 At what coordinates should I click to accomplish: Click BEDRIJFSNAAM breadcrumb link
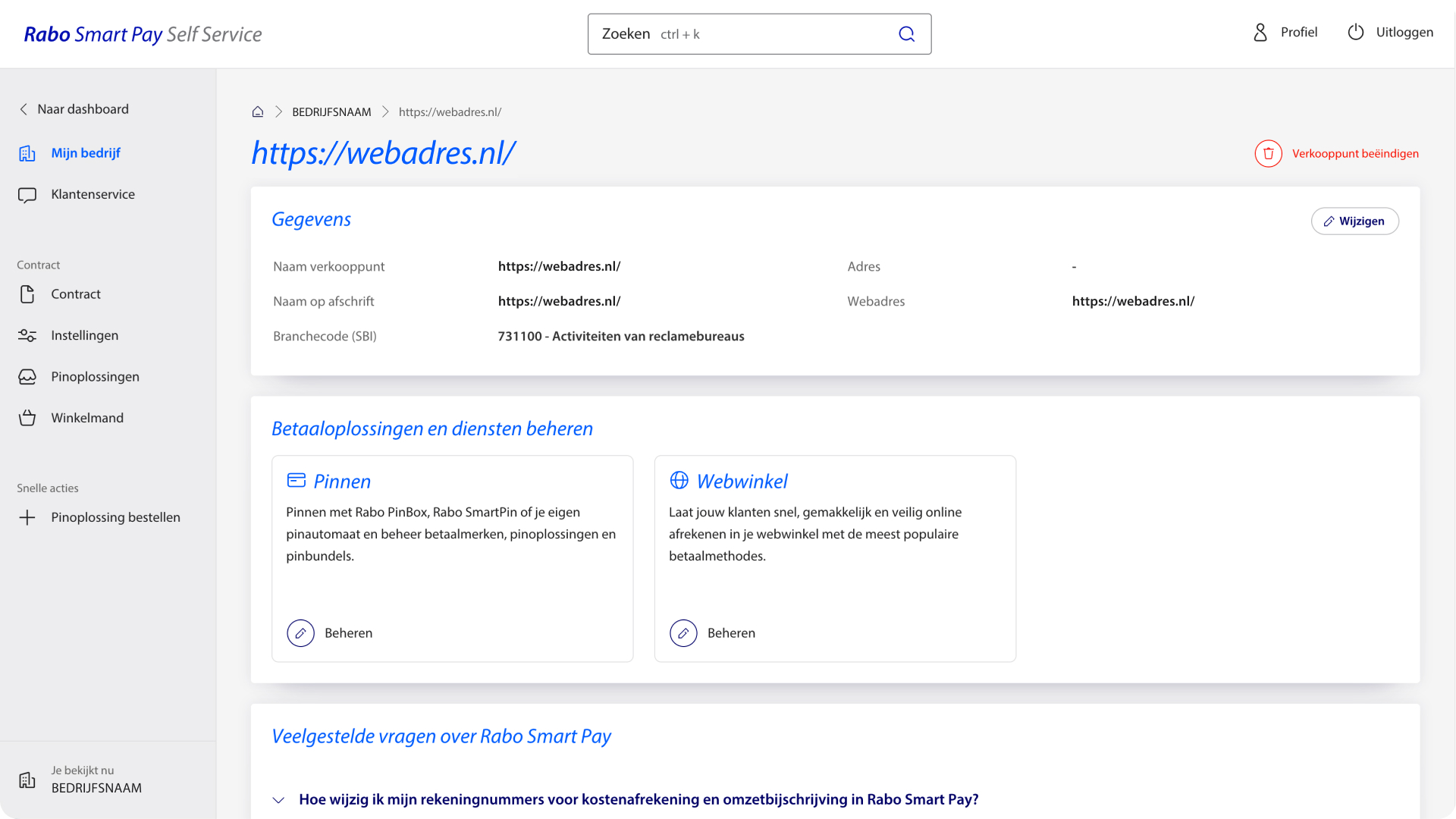point(331,112)
